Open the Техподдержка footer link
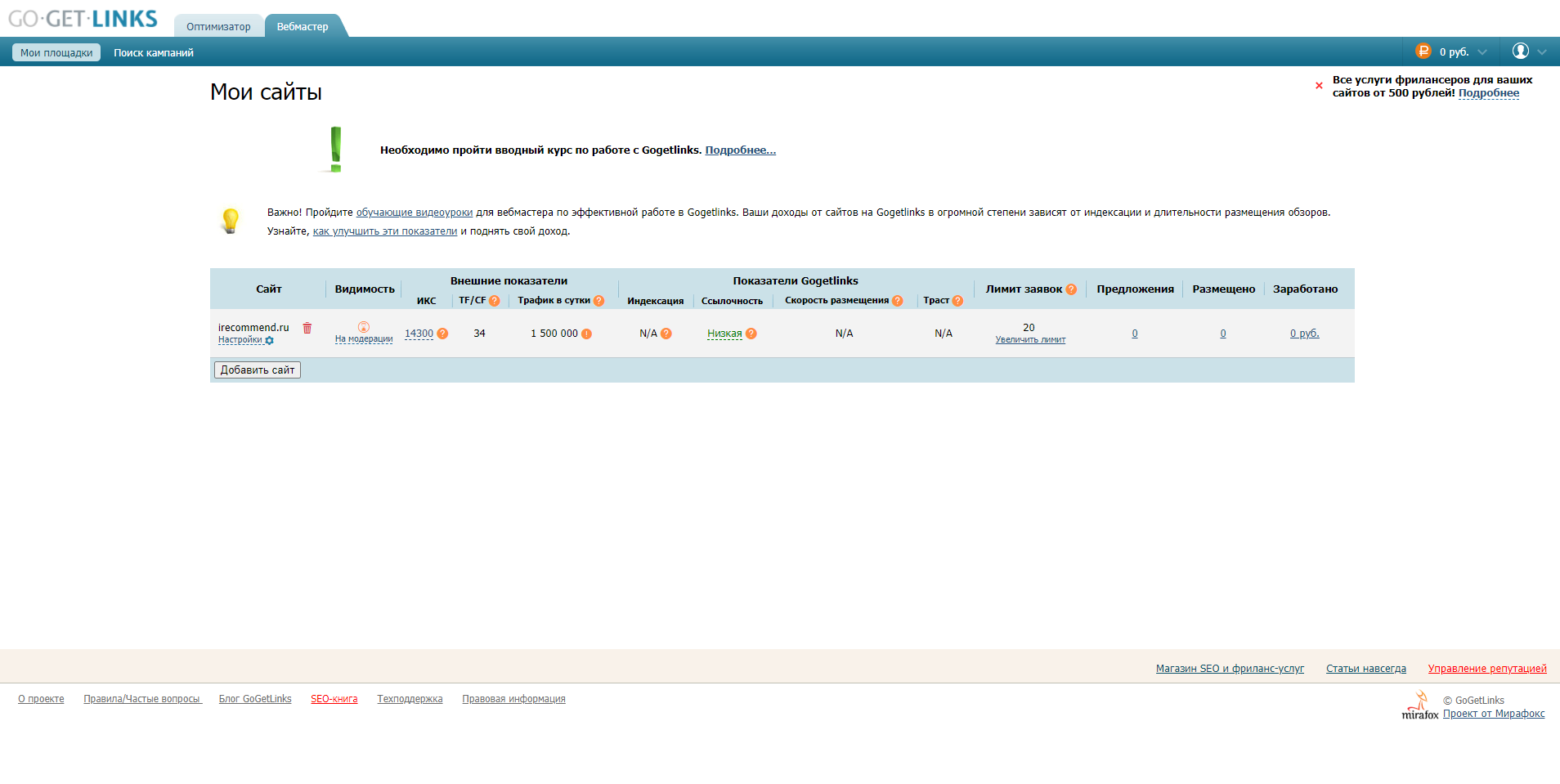 [x=410, y=699]
